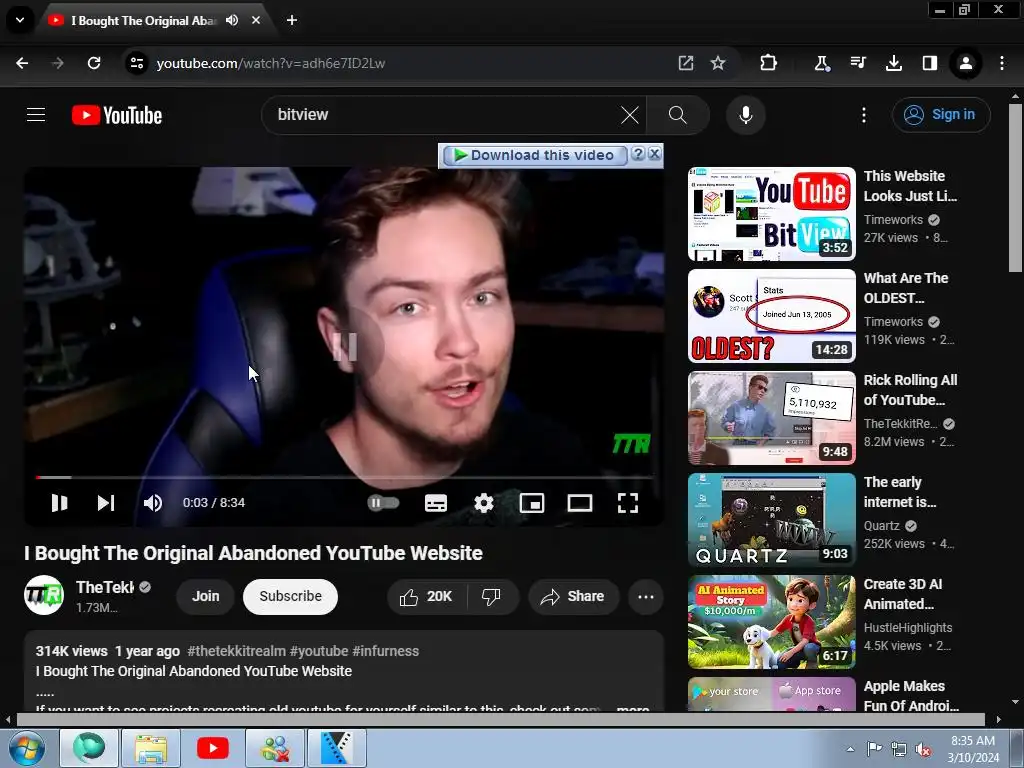The image size is (1024, 768).
Task: Open the TheTekkitRealm channel avatar
Action: pyautogui.click(x=44, y=595)
